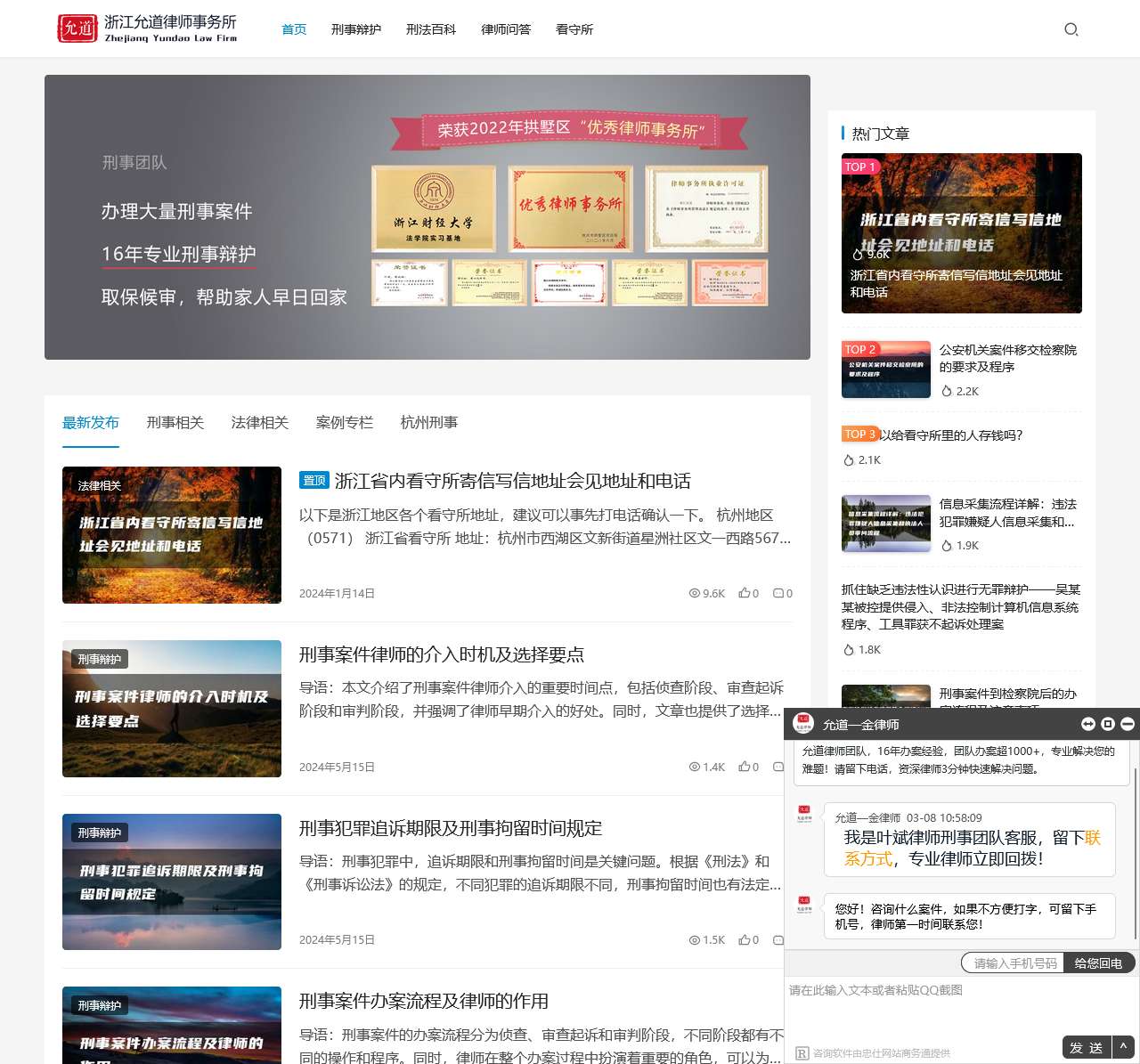Open hot article 信息采集流程详解
The height and width of the screenshot is (1064, 1140).
1008,512
